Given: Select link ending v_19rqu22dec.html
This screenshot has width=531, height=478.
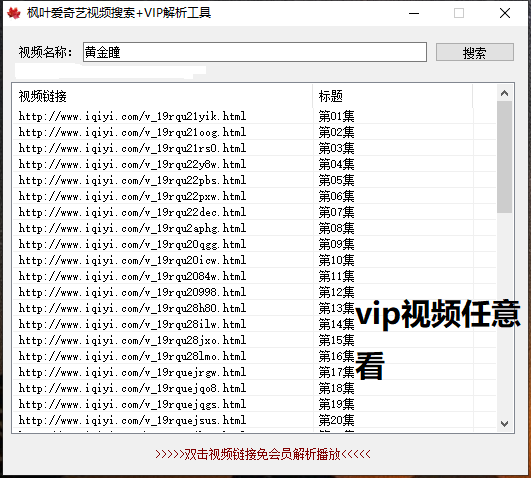Looking at the screenshot, I should 132,212.
